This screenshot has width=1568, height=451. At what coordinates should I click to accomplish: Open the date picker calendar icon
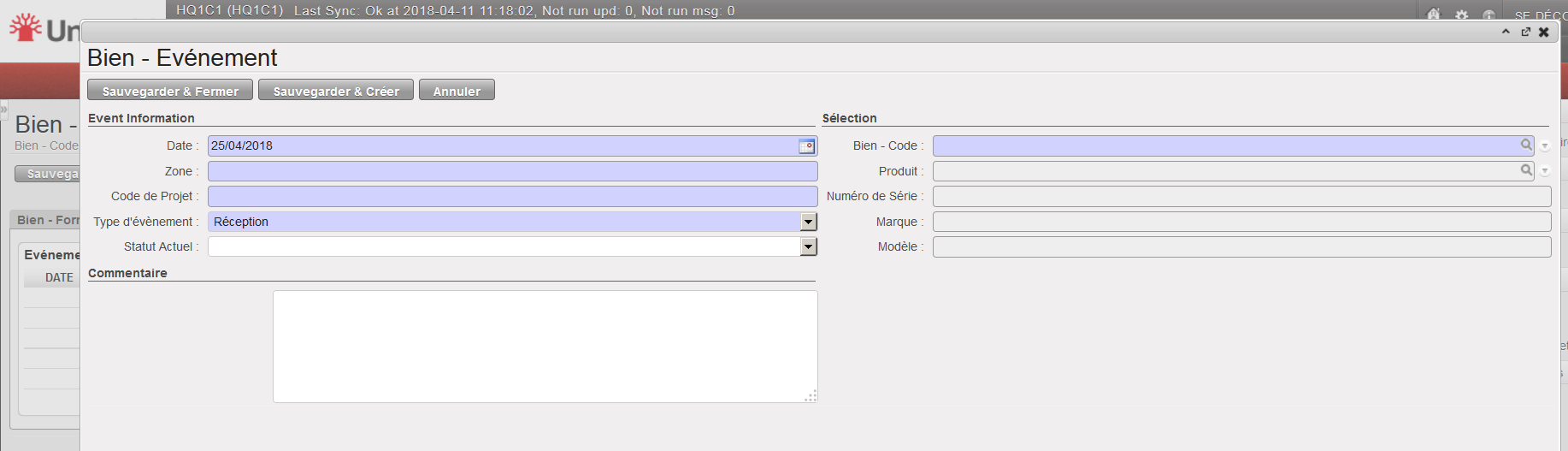pyautogui.click(x=806, y=146)
